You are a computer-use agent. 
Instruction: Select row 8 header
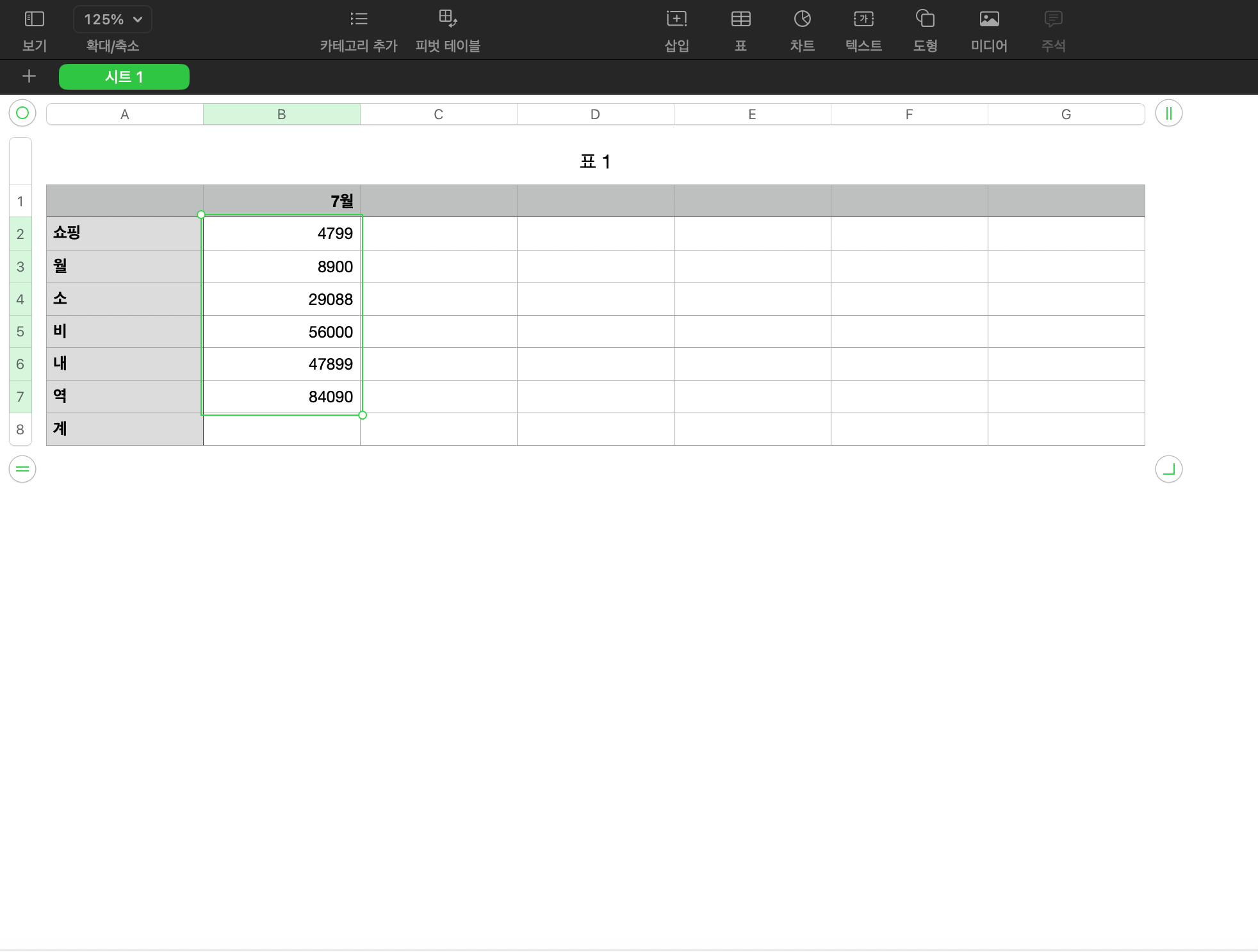click(20, 429)
